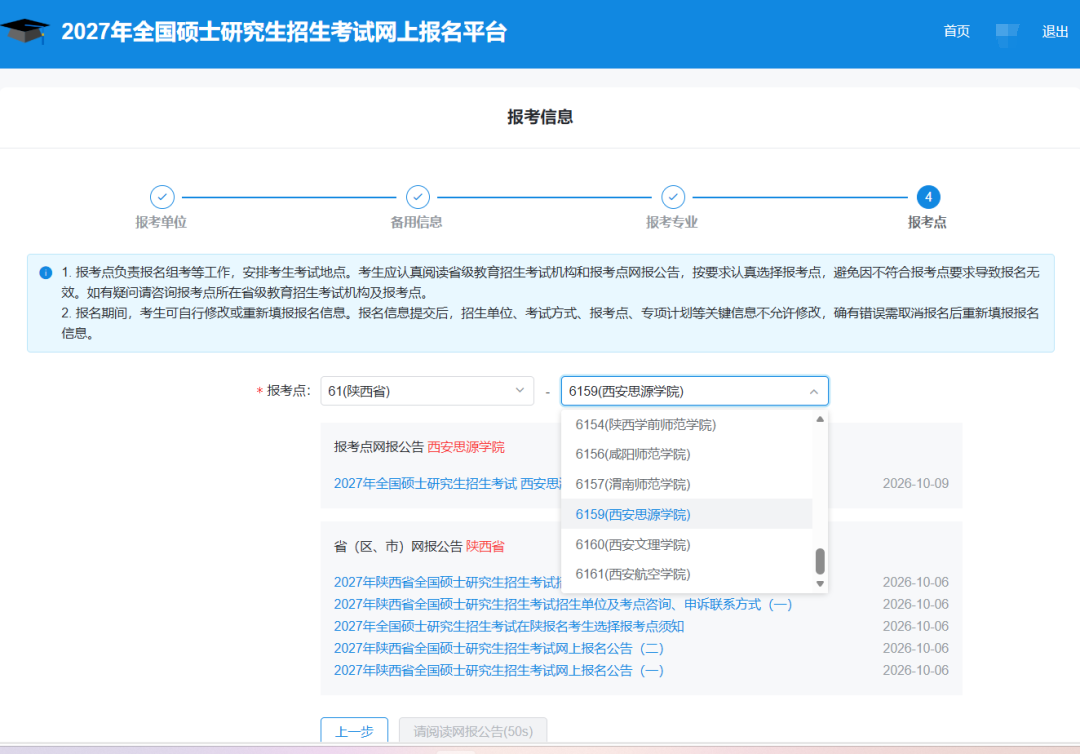Select 6154(陕西学前师范学院) from list
This screenshot has width=1080, height=754.
coord(687,425)
